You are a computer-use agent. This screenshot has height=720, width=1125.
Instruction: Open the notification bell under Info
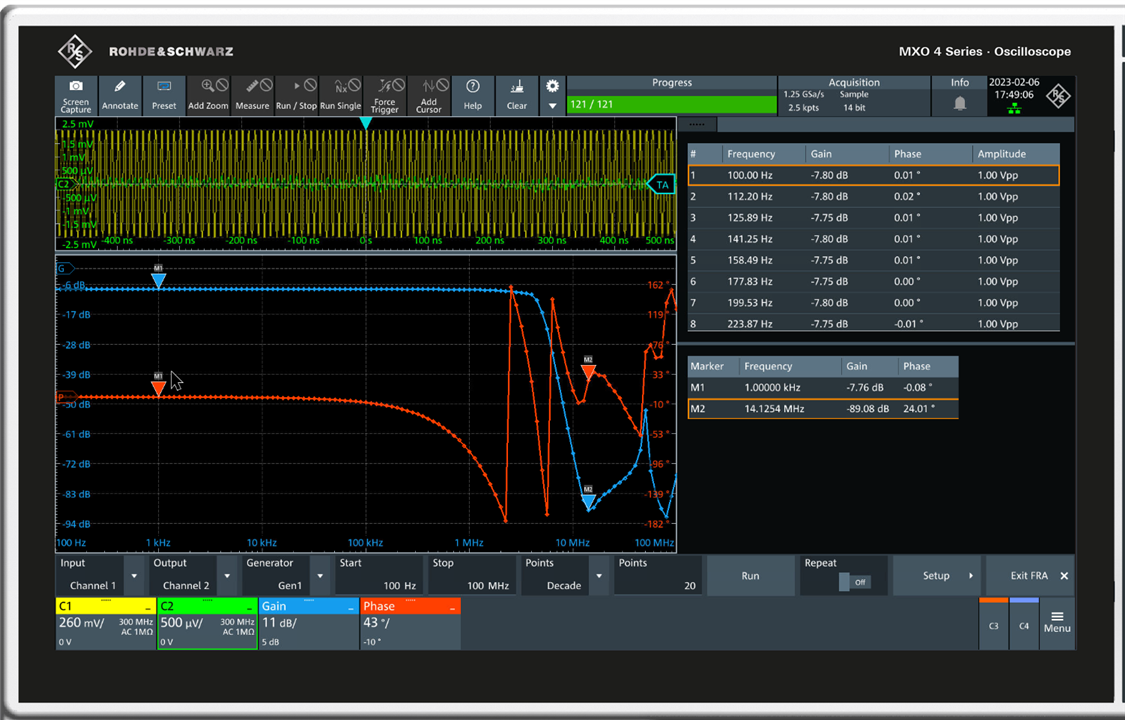[x=960, y=103]
